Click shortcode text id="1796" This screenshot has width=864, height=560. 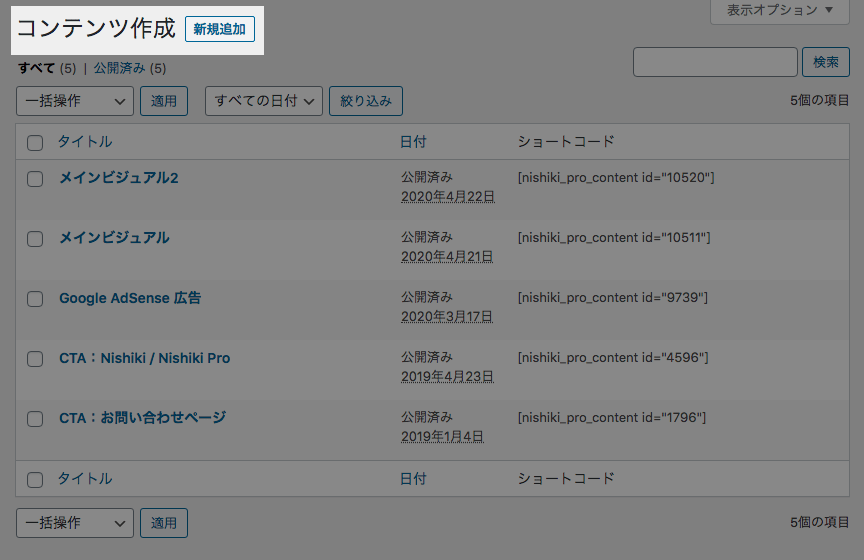(x=612, y=418)
